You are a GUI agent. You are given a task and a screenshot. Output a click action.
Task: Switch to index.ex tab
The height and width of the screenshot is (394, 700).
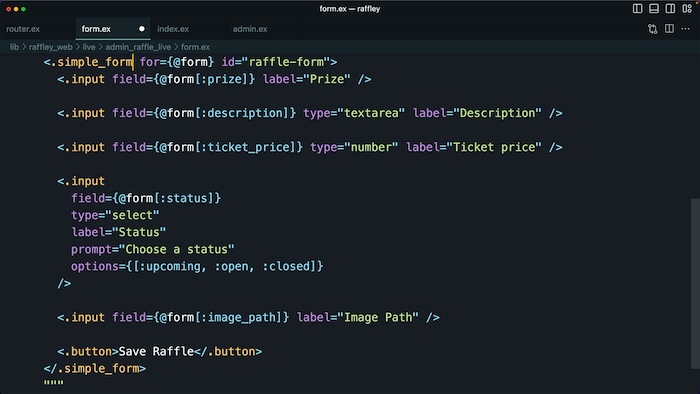pyautogui.click(x=173, y=29)
